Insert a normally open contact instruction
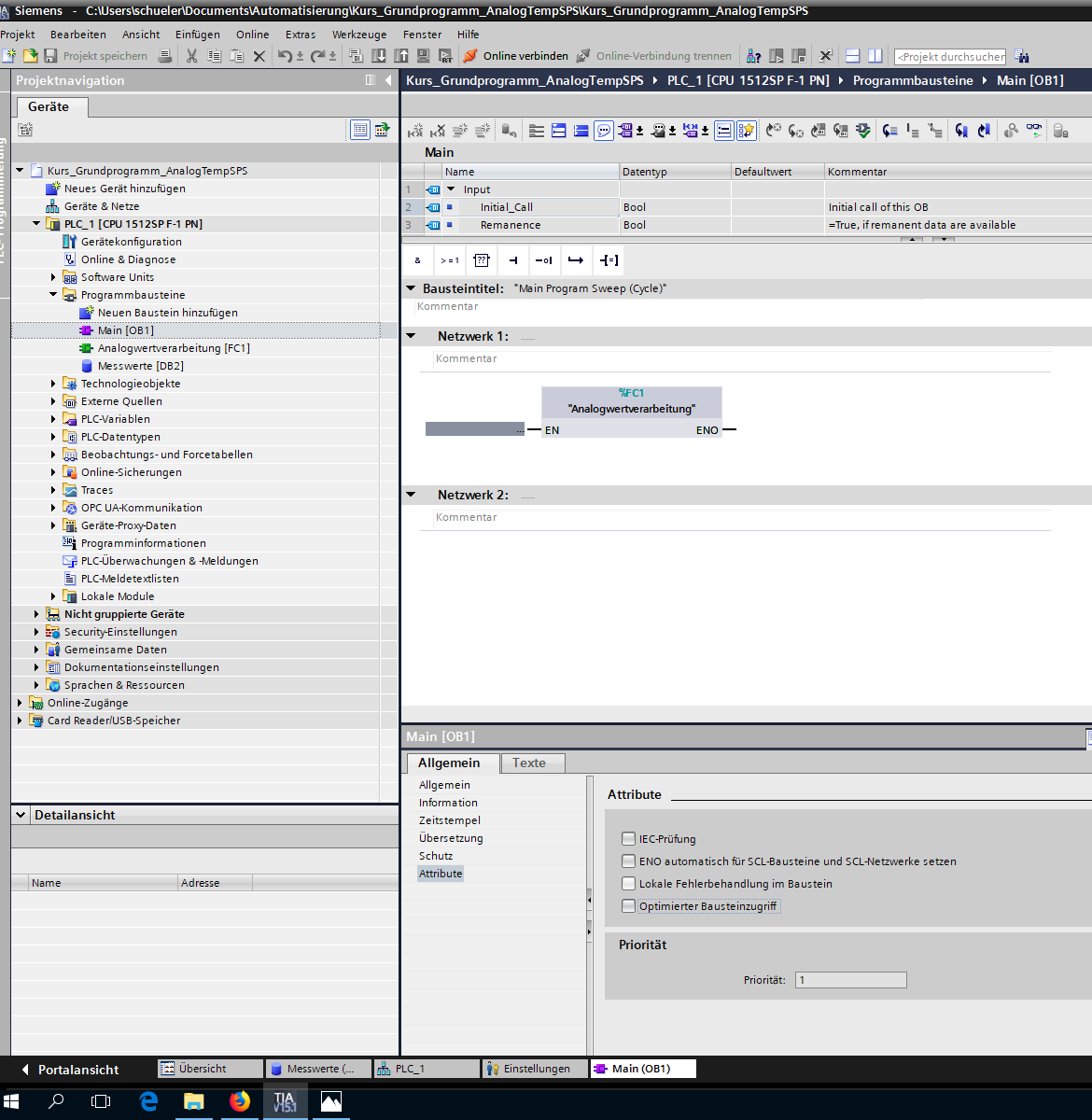 (512, 260)
